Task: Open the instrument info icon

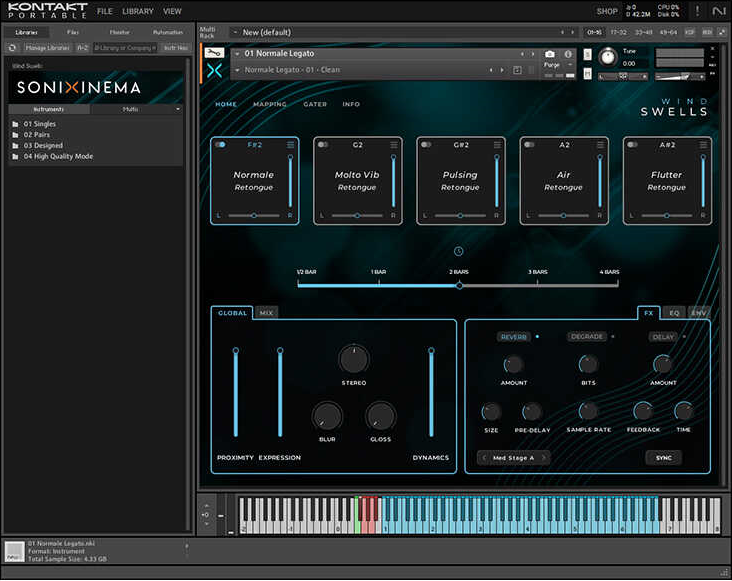Action: click(x=568, y=54)
